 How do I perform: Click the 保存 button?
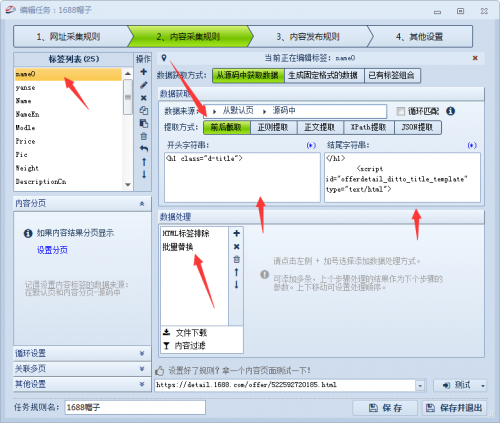coord(385,408)
